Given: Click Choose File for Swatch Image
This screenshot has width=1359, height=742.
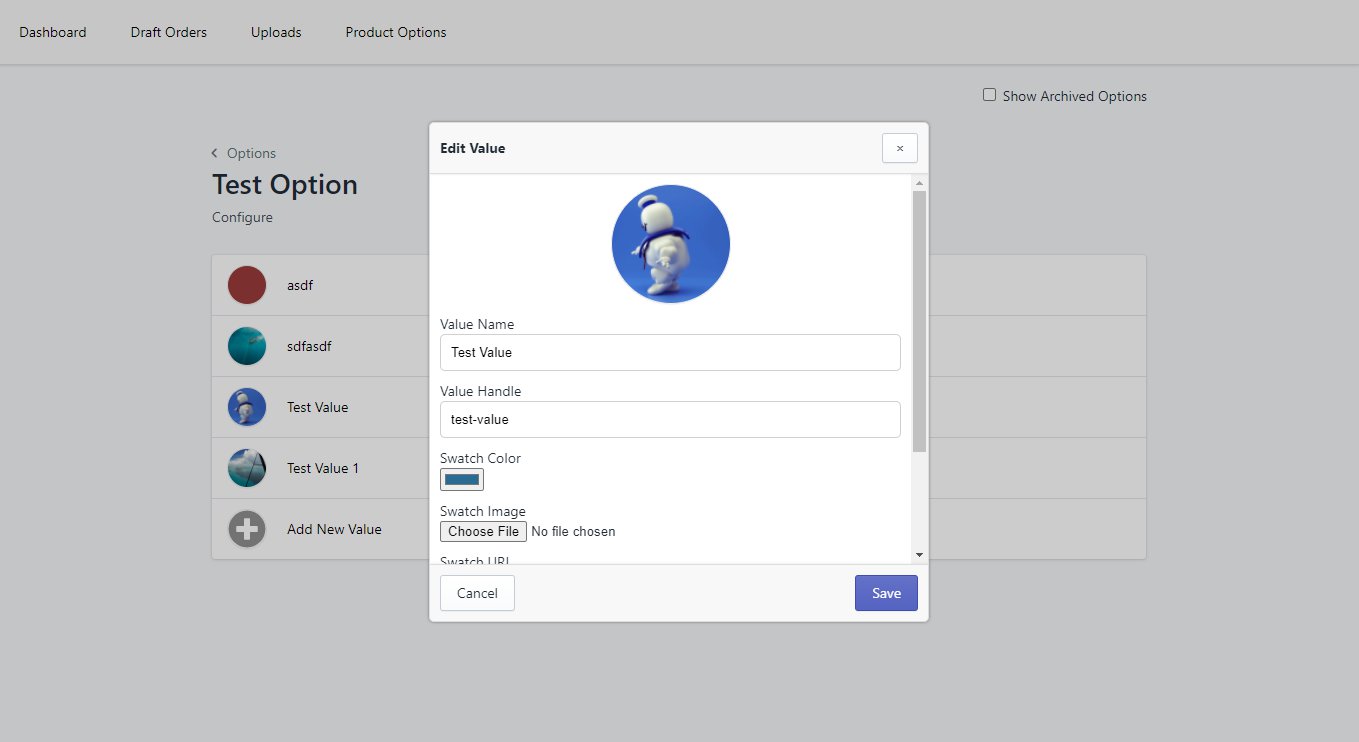Looking at the screenshot, I should pyautogui.click(x=483, y=531).
